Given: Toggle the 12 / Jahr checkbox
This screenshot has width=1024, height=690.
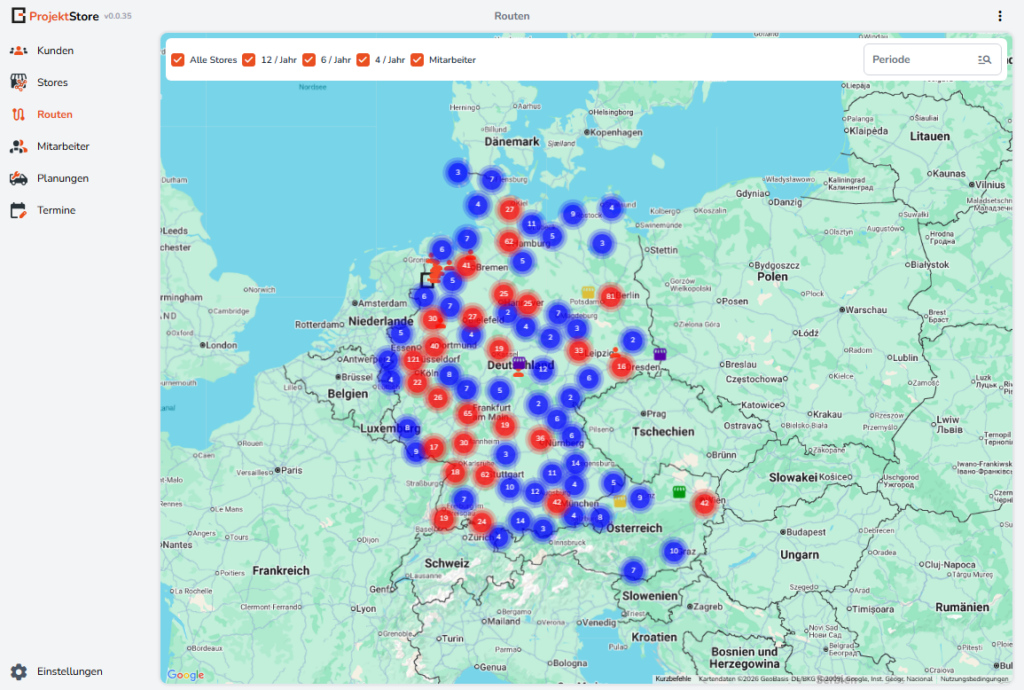Looking at the screenshot, I should [x=249, y=60].
